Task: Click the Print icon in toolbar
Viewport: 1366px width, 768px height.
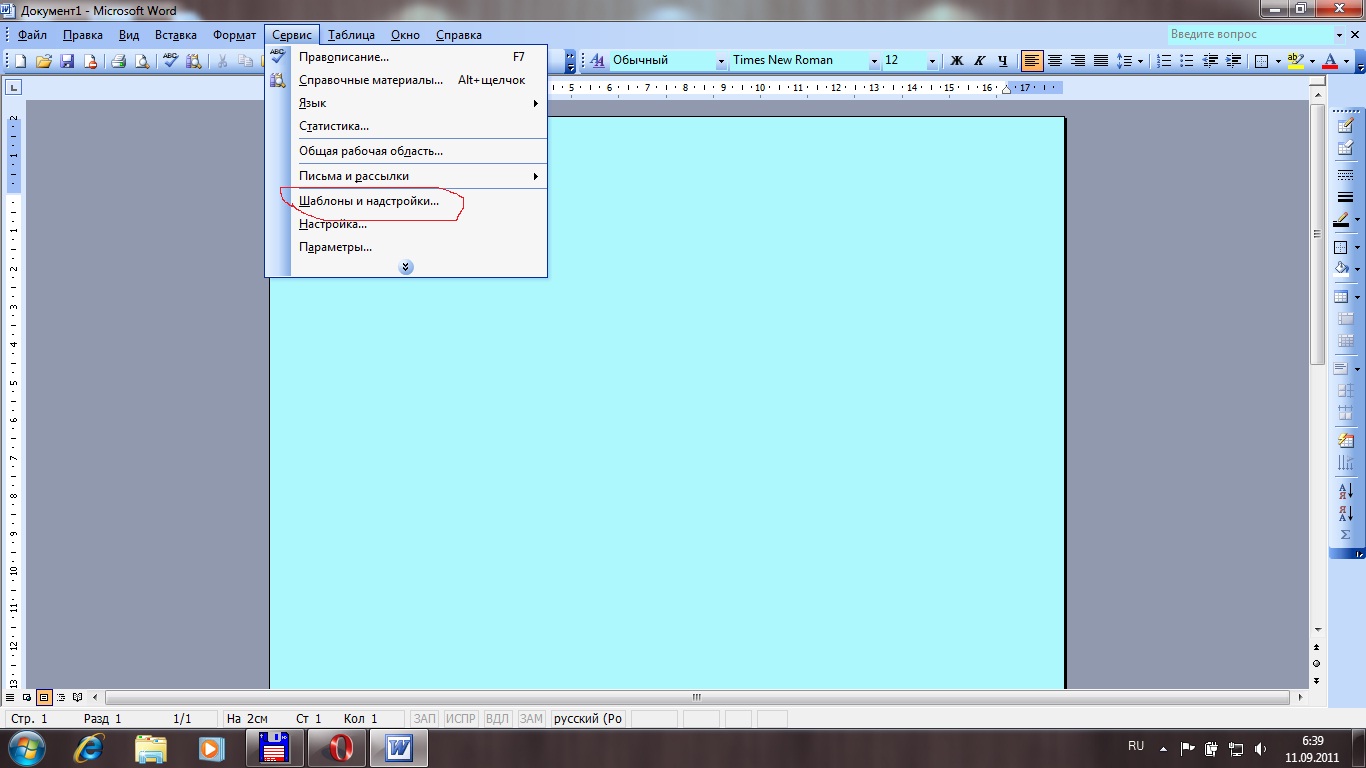Action: coord(118,61)
